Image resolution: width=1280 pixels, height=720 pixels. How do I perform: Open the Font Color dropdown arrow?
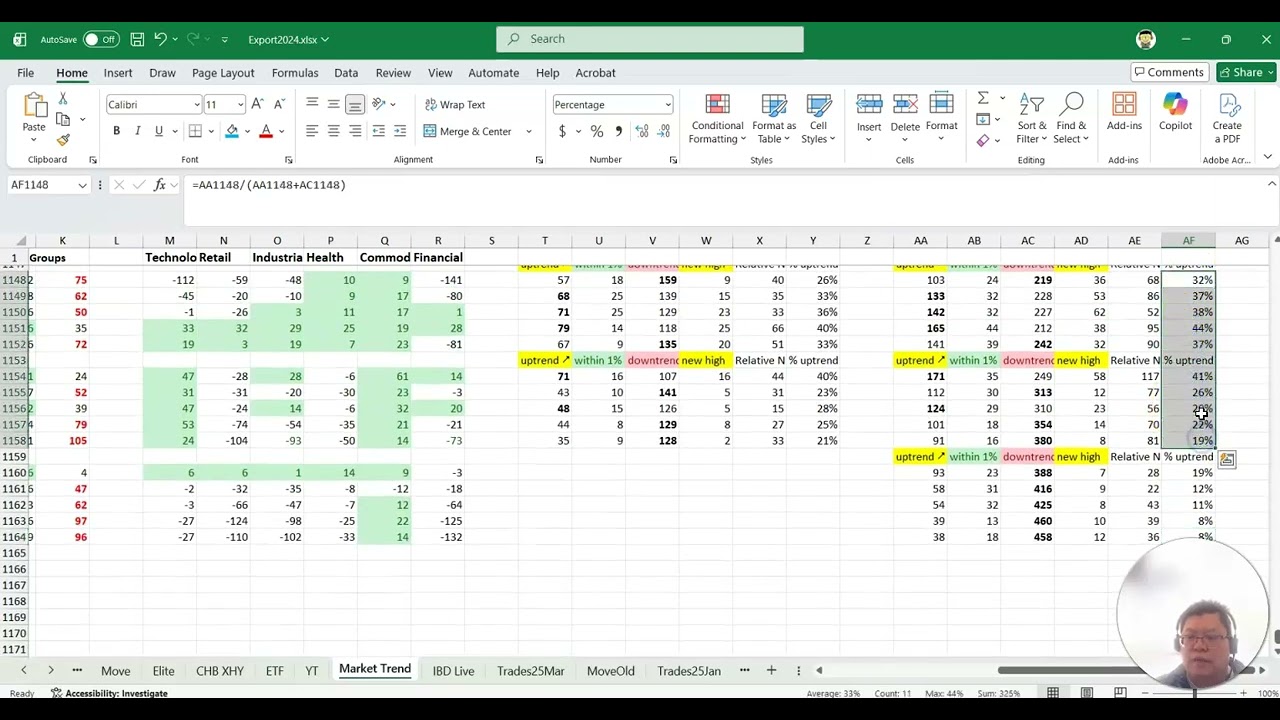pos(281,131)
